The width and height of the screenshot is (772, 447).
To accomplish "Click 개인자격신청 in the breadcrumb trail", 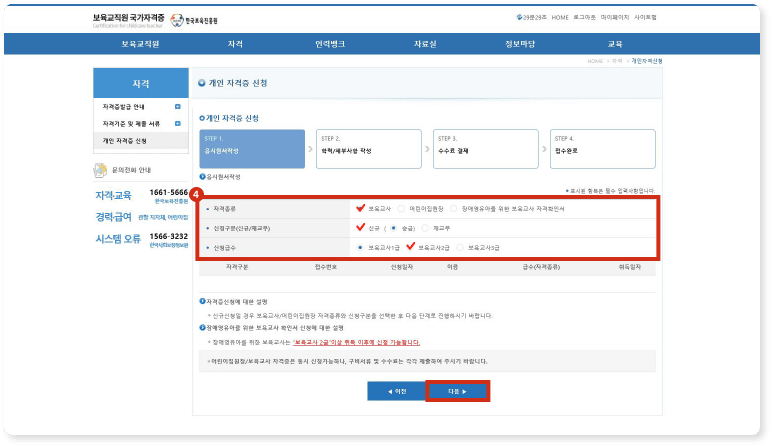I will point(647,61).
